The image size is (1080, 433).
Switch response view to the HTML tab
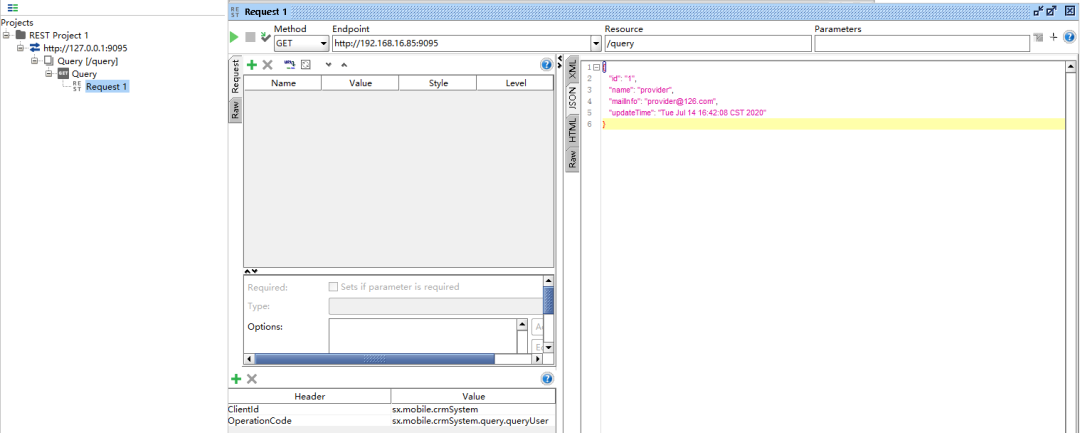coord(572,131)
